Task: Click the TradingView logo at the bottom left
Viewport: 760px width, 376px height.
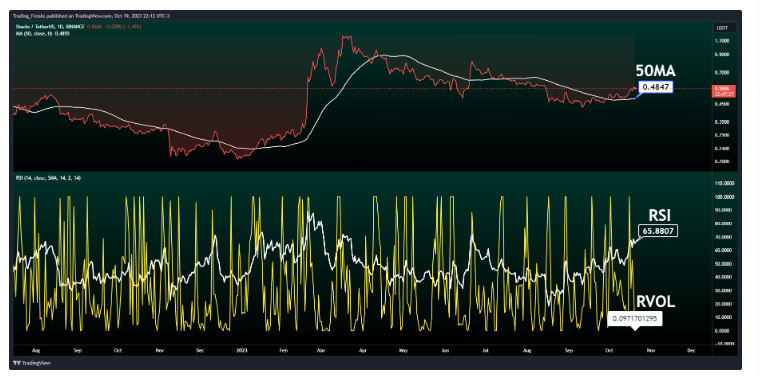Action: tap(32, 362)
